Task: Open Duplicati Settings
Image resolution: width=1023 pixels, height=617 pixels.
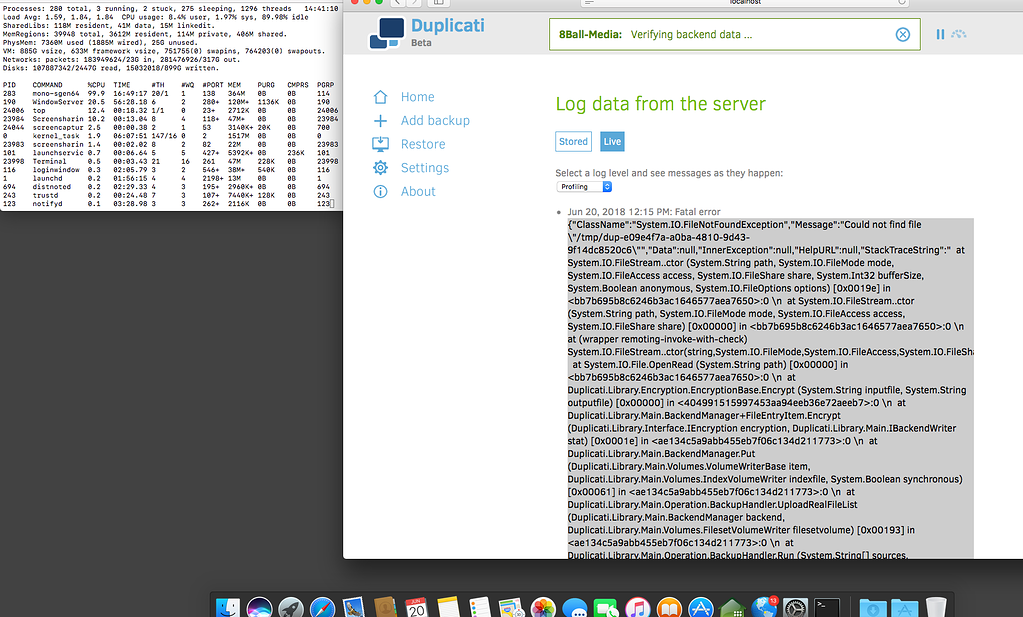Action: pyautogui.click(x=411, y=168)
